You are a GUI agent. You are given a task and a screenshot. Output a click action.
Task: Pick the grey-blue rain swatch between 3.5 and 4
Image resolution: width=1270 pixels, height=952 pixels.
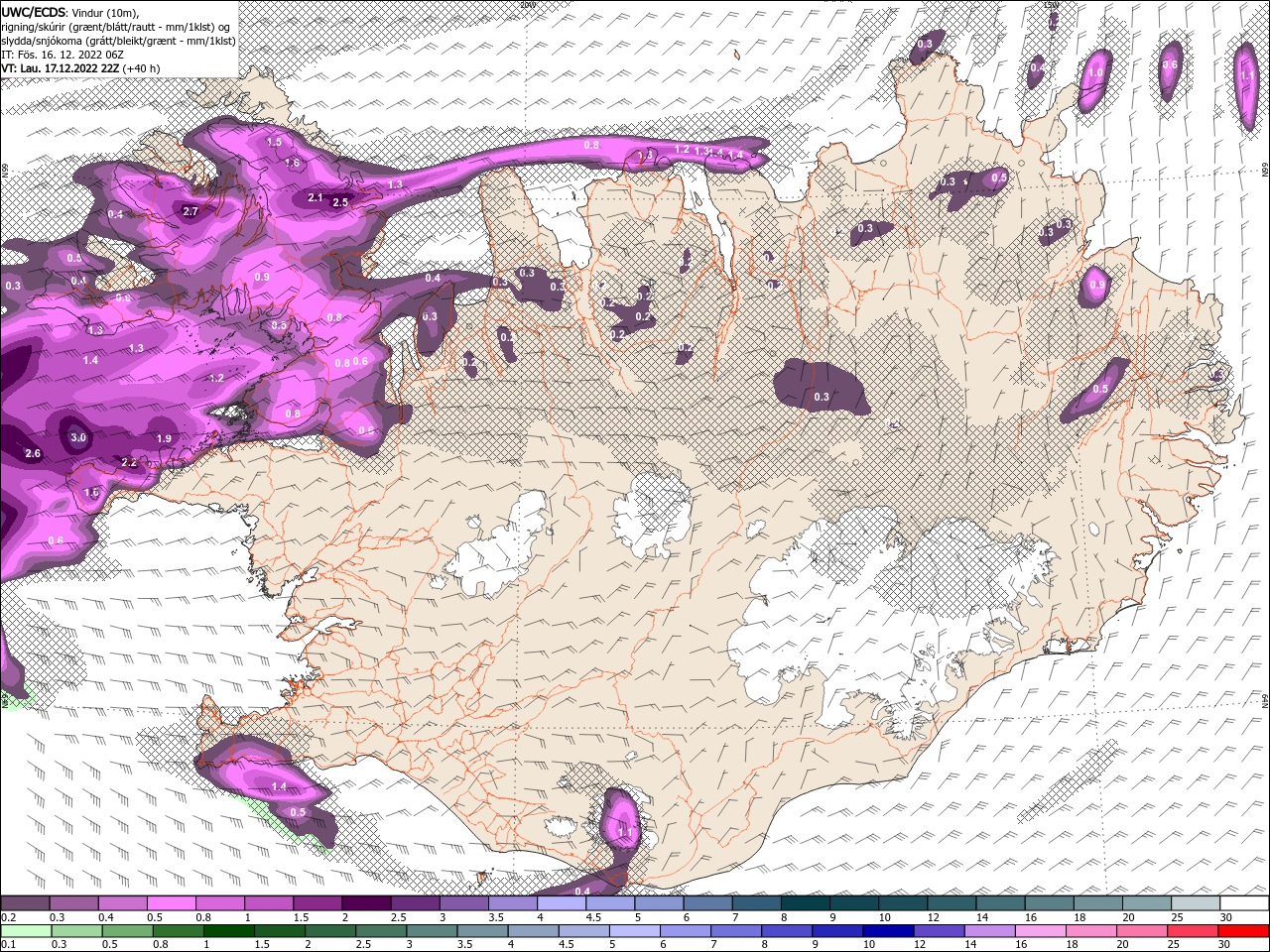pos(482,931)
